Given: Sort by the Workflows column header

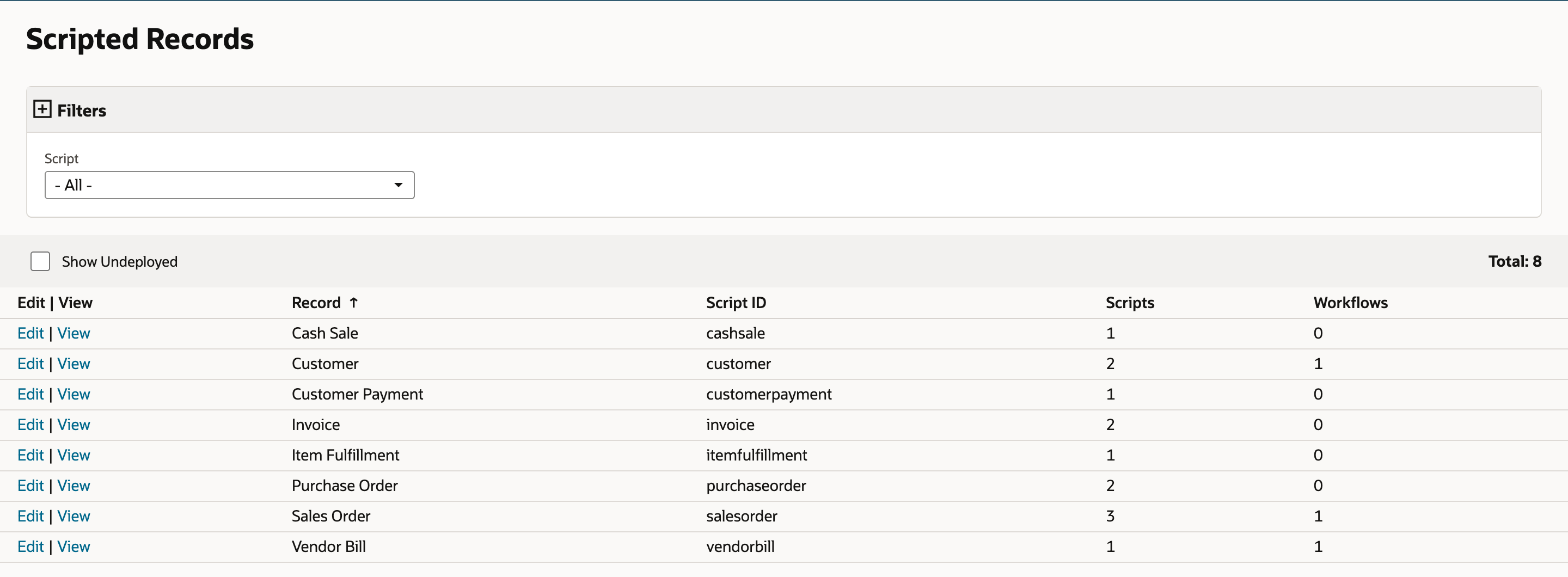Looking at the screenshot, I should point(1351,303).
